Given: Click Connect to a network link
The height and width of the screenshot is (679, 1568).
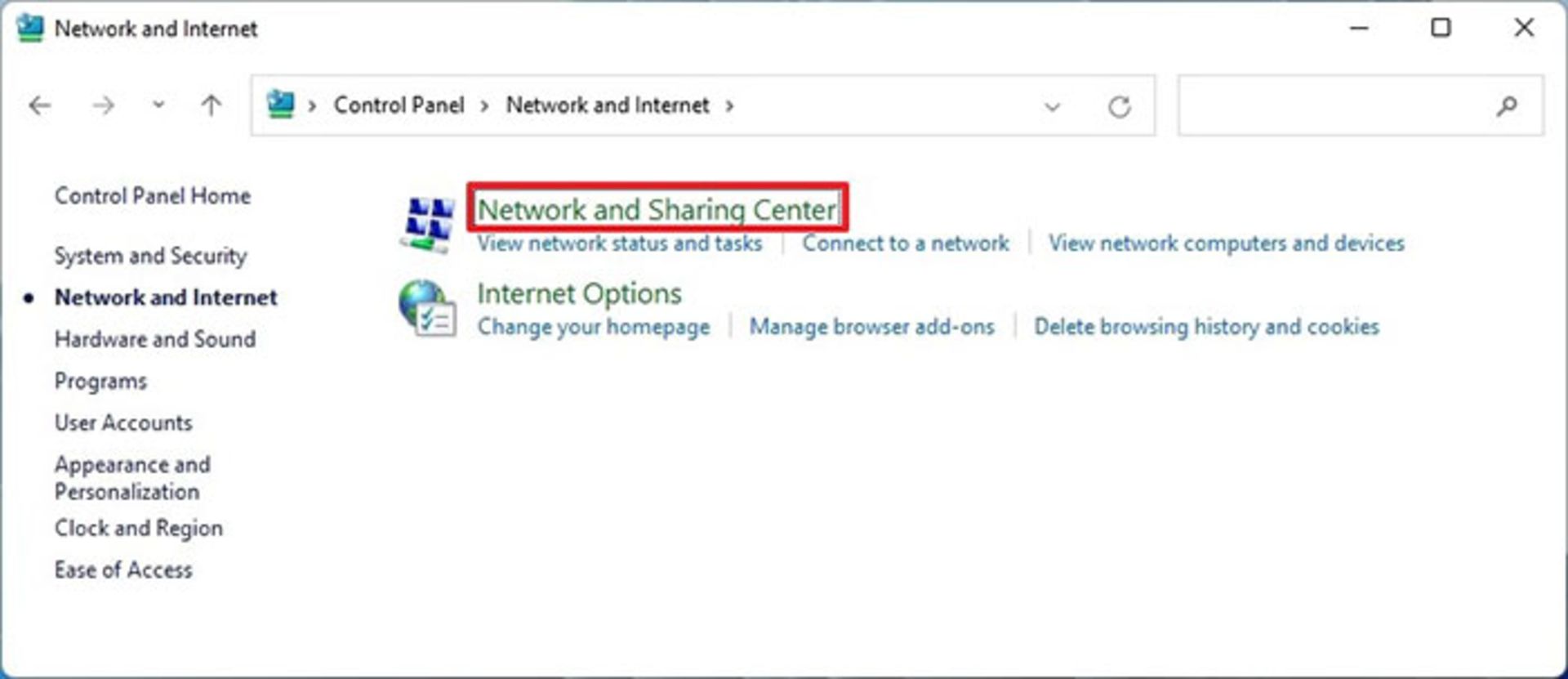Looking at the screenshot, I should (905, 243).
